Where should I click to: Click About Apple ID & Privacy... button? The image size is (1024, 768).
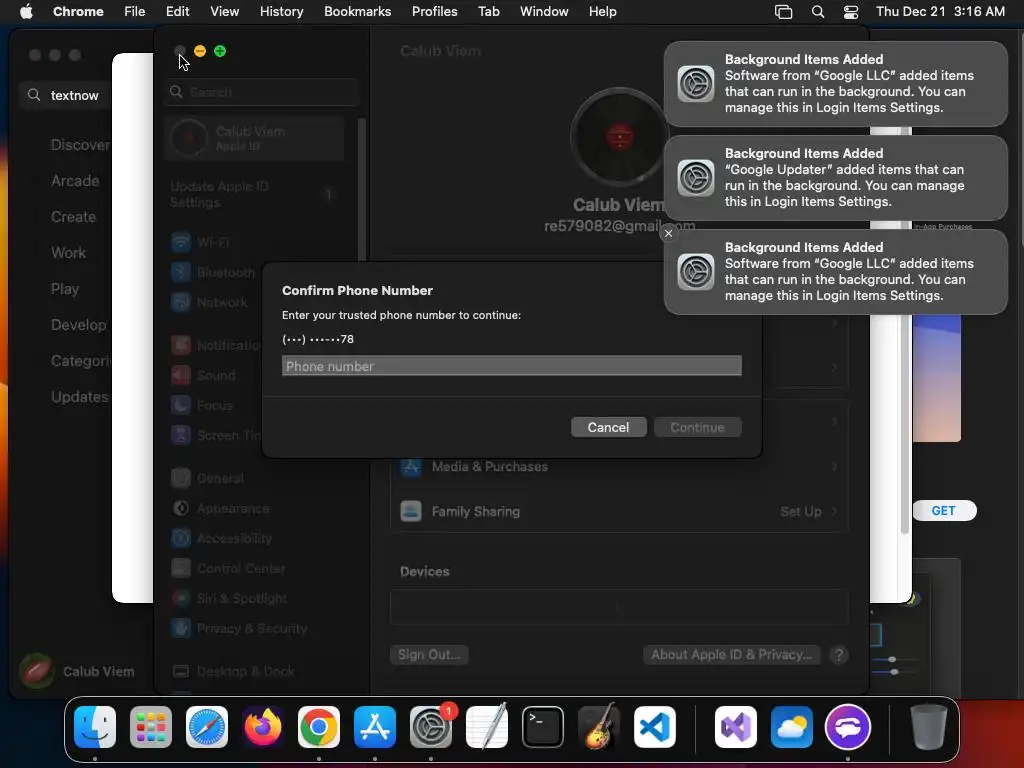point(731,654)
